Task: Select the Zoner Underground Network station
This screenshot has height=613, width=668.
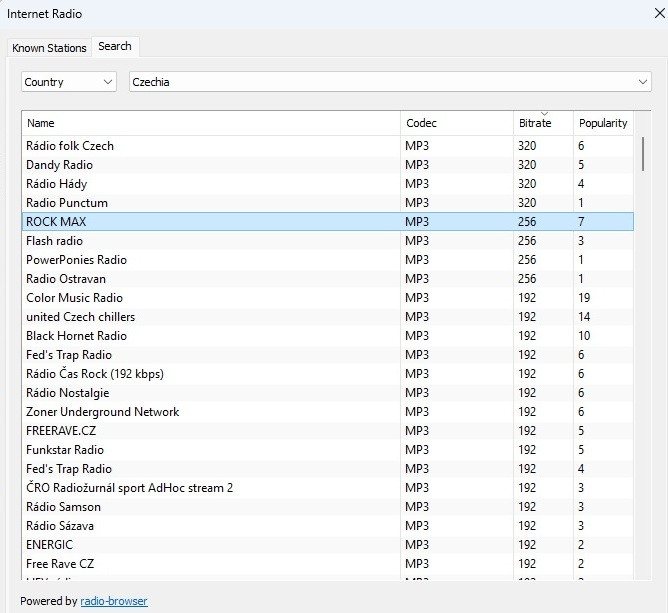Action: tap(328, 412)
